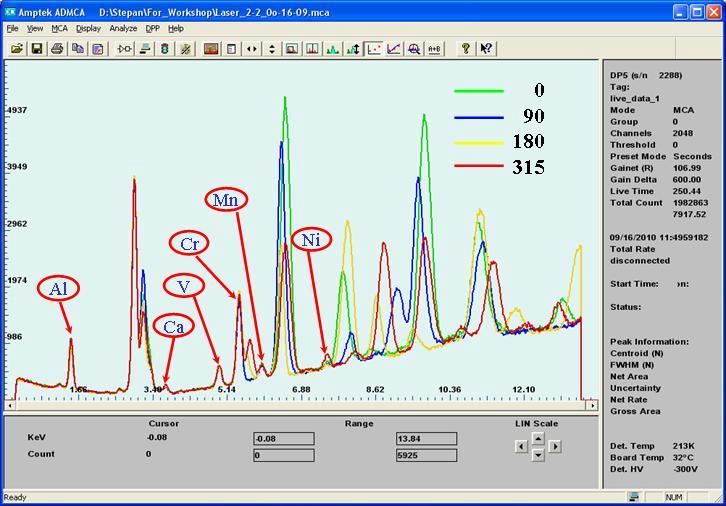Screen dimensions: 726x506
Task: Open the MCA menu
Action: tap(59, 29)
